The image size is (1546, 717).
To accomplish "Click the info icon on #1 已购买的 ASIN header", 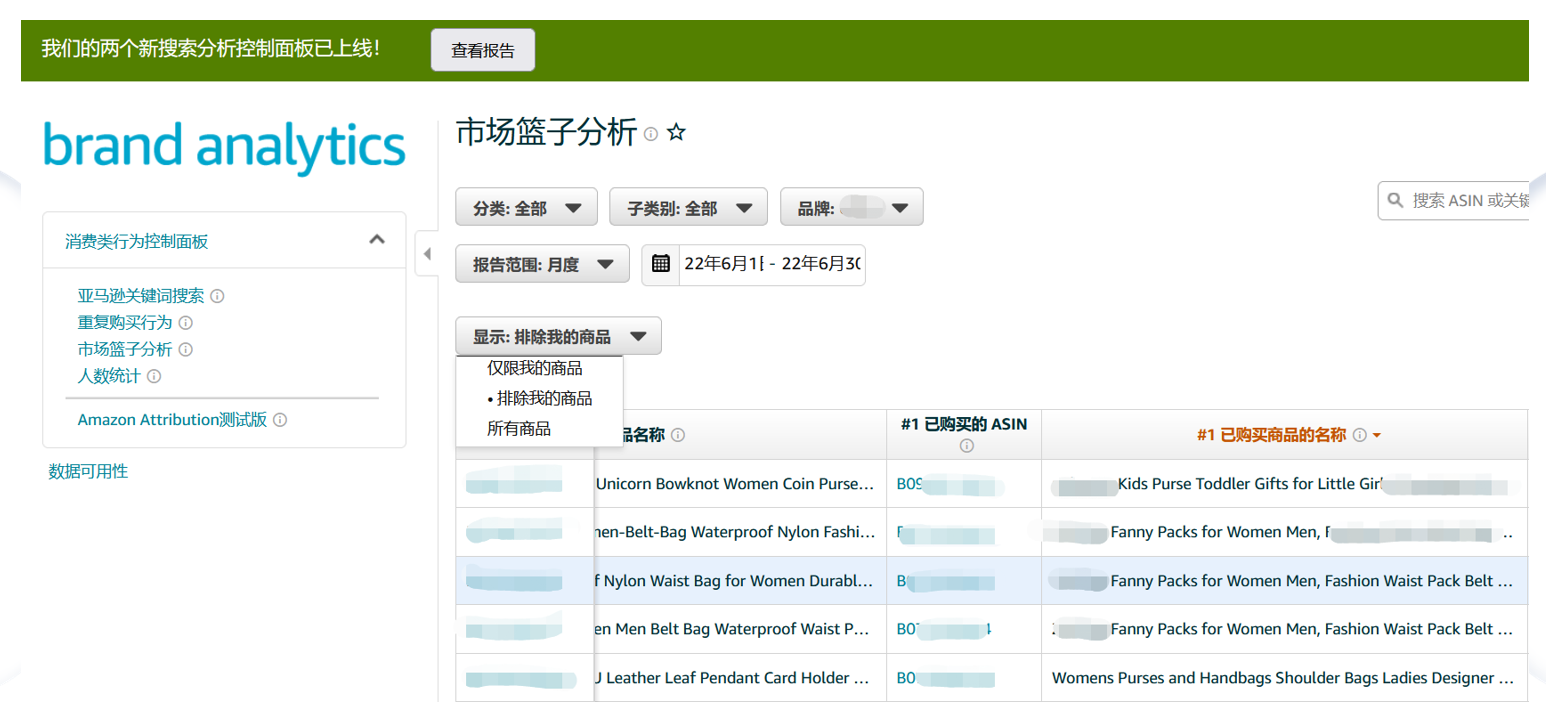I will pos(965,444).
